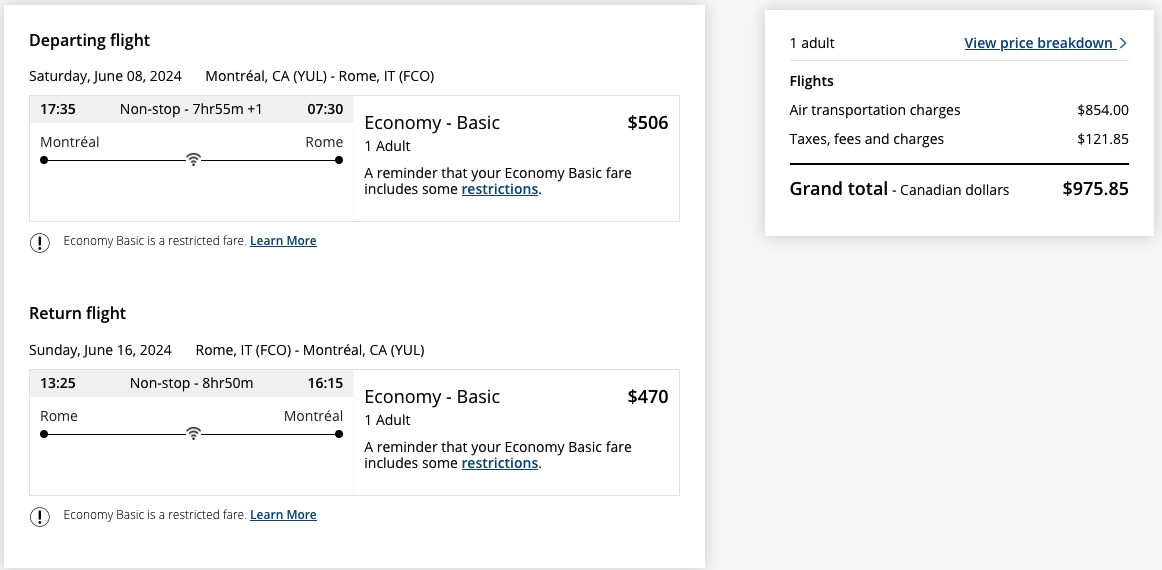Click the Wi-Fi icon on departing flight

point(193,159)
